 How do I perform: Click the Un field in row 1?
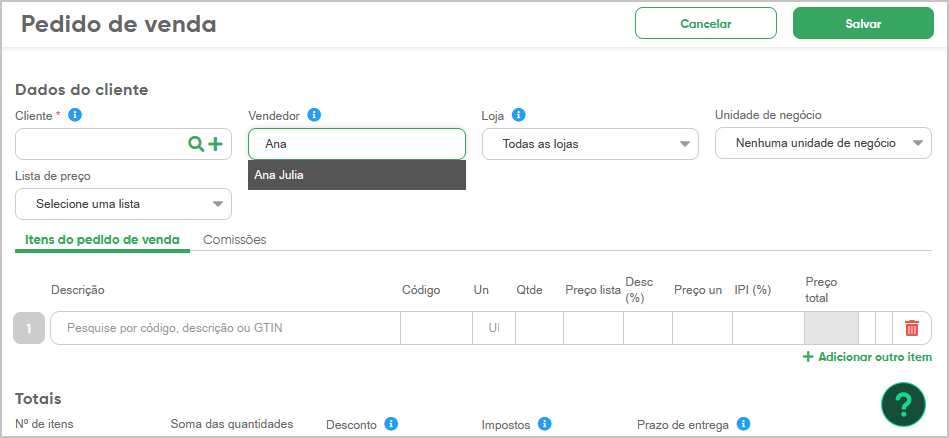tap(494, 328)
